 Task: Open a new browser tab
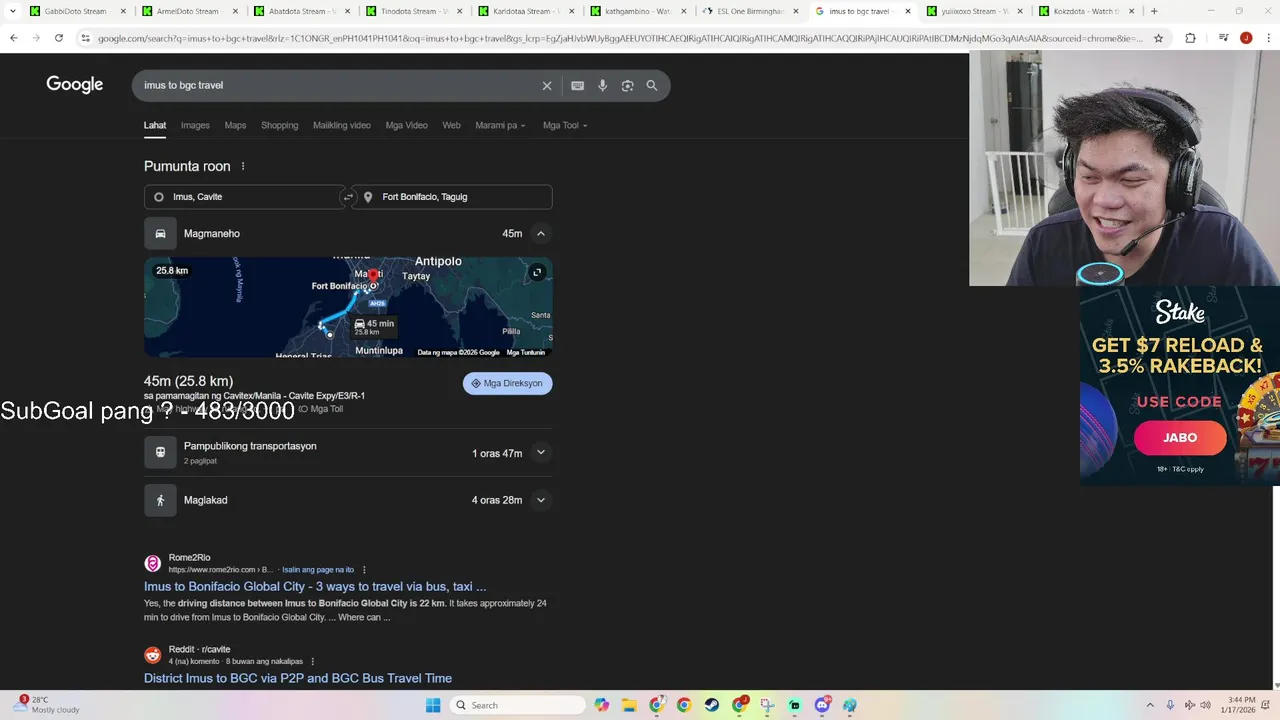point(1154,11)
